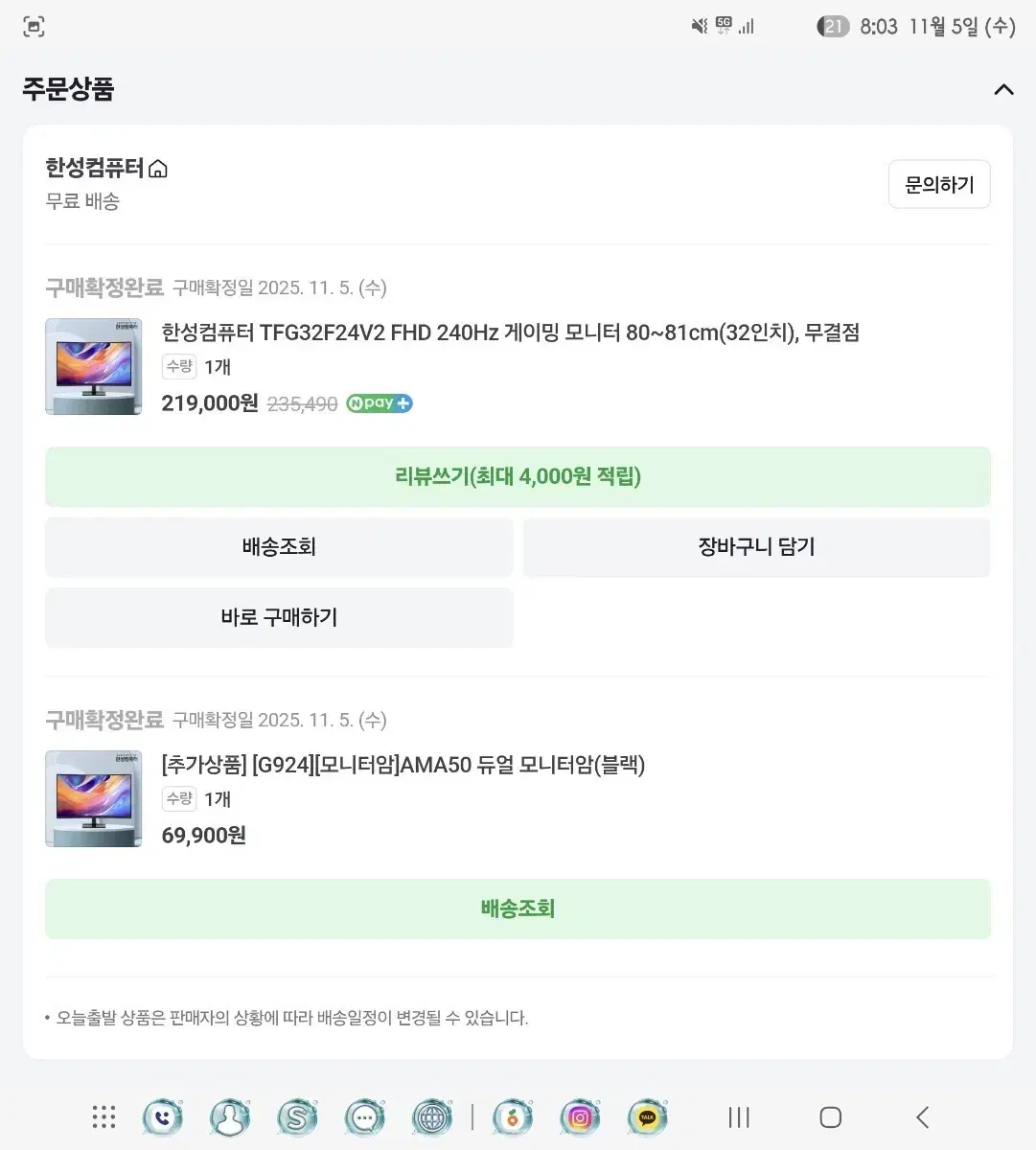Open the Messages chat app
Viewport: 1036px width, 1150px height.
coord(364,1117)
